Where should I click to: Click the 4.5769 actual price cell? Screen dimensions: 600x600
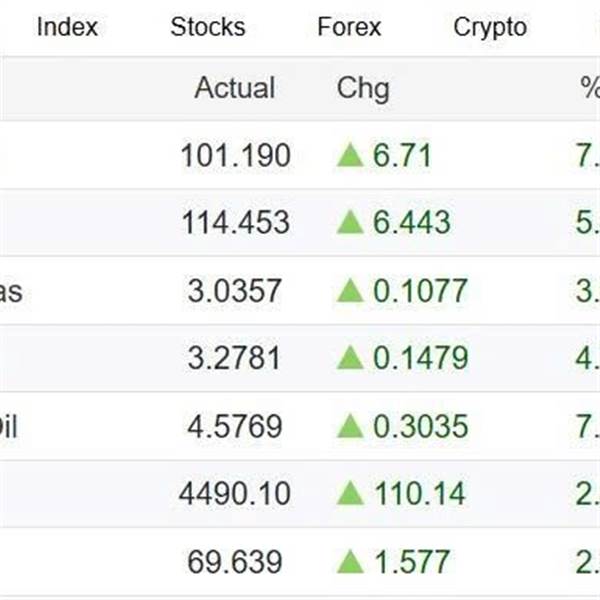235,426
